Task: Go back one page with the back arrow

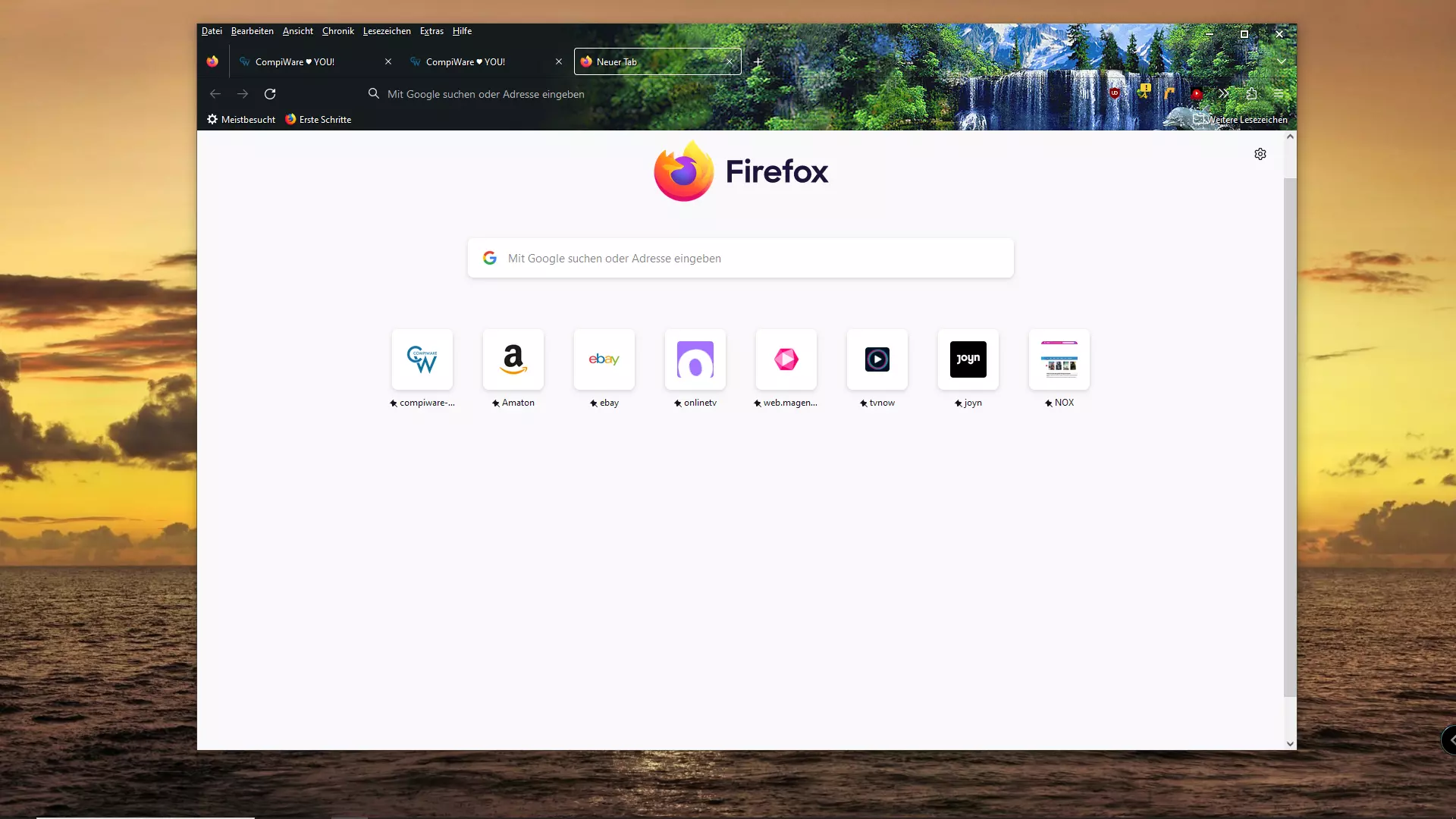Action: tap(215, 94)
